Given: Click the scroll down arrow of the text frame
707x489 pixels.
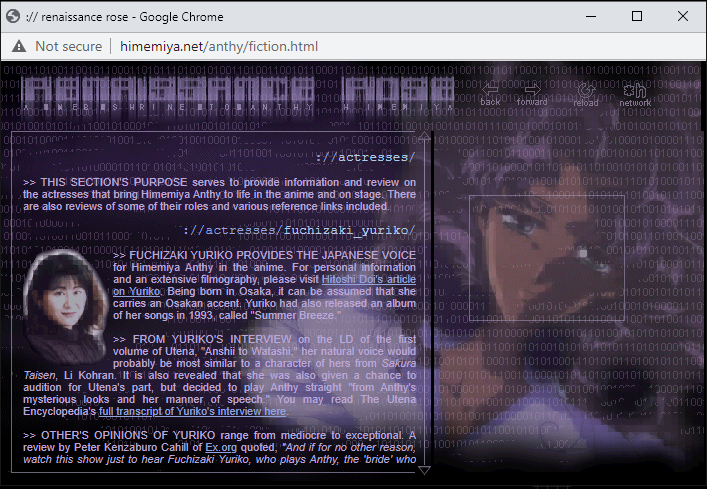Looking at the screenshot, I should pos(424,470).
